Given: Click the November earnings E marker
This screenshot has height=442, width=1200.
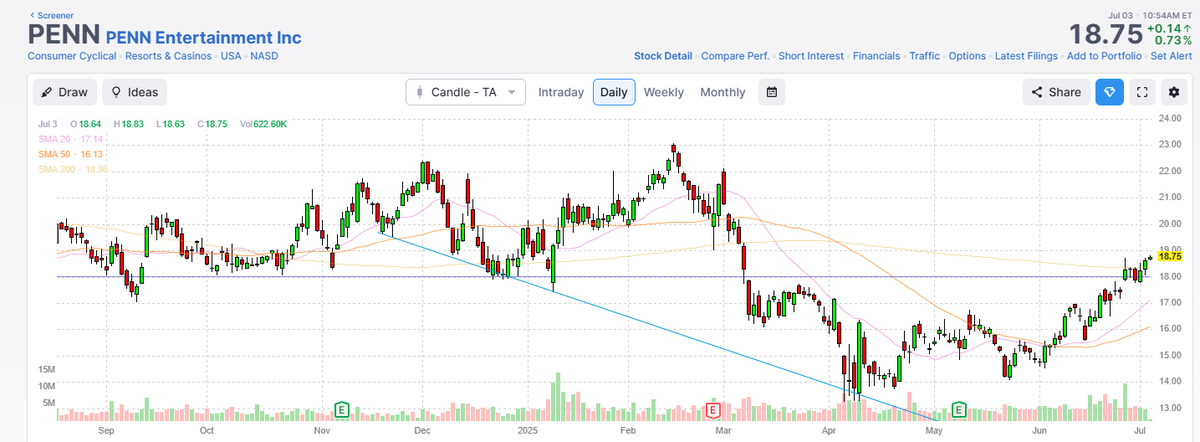Looking at the screenshot, I should click(342, 409).
